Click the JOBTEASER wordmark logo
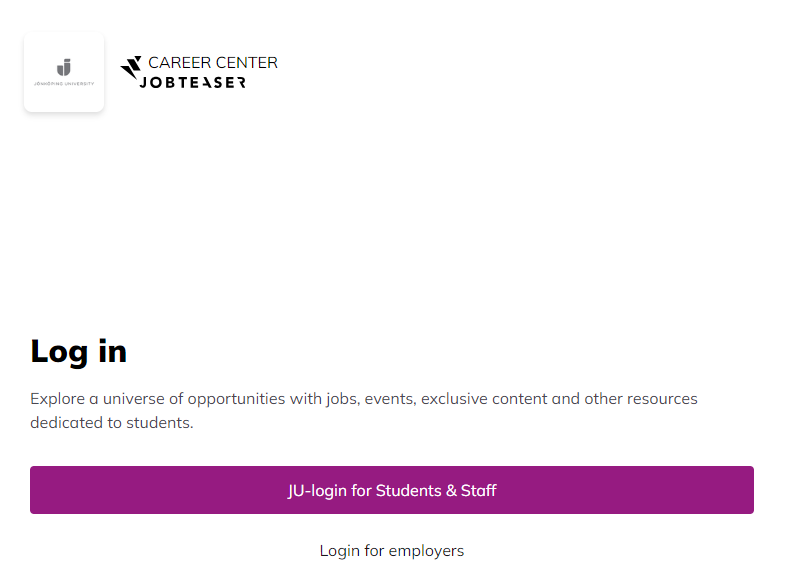This screenshot has width=794, height=577. pyautogui.click(x=192, y=82)
